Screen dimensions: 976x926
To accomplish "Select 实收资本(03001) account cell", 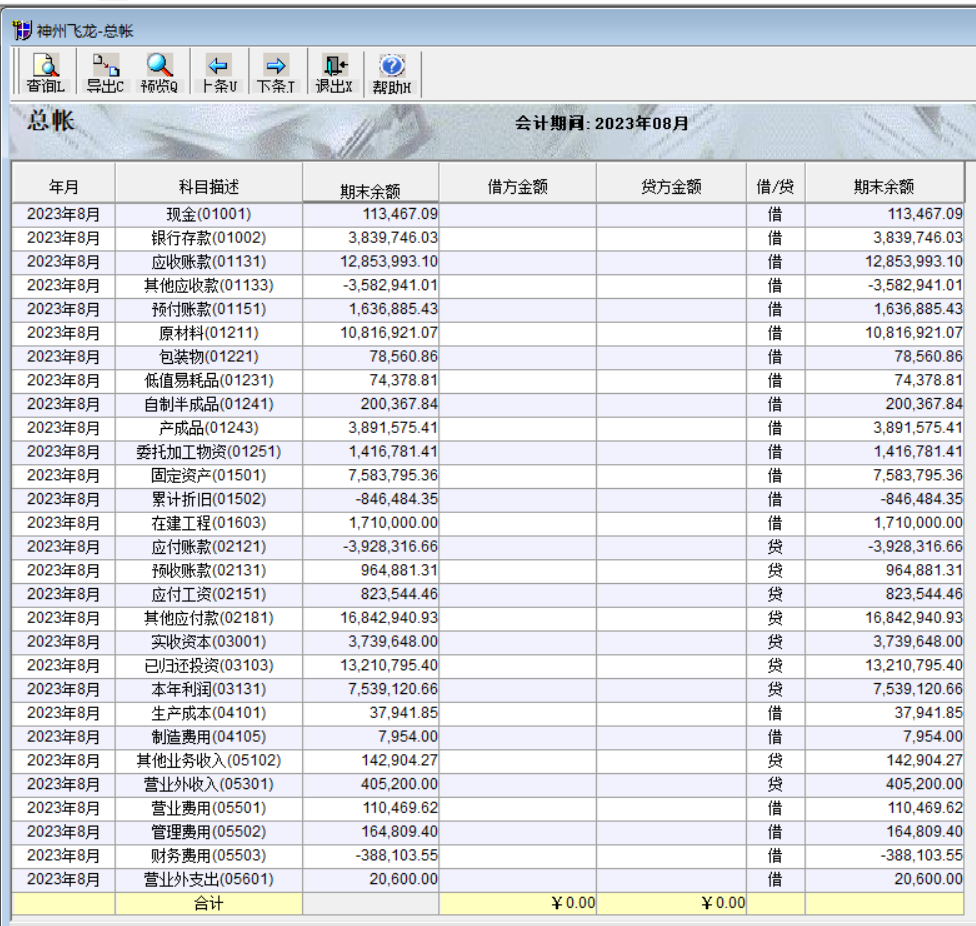I will tap(209, 642).
